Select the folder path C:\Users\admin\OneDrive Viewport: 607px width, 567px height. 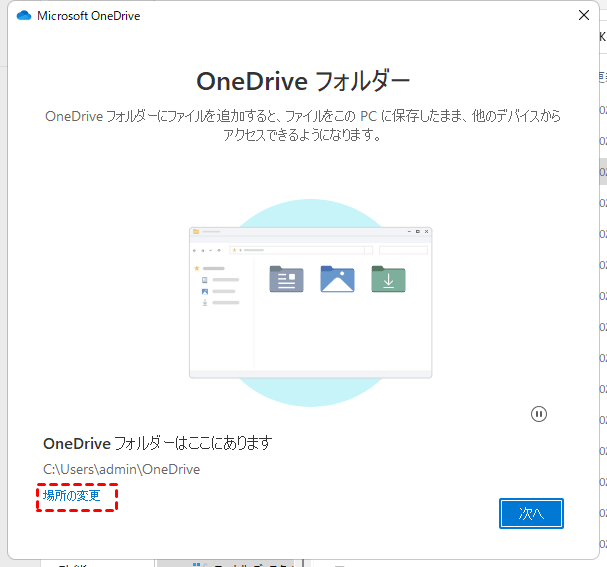click(122, 469)
